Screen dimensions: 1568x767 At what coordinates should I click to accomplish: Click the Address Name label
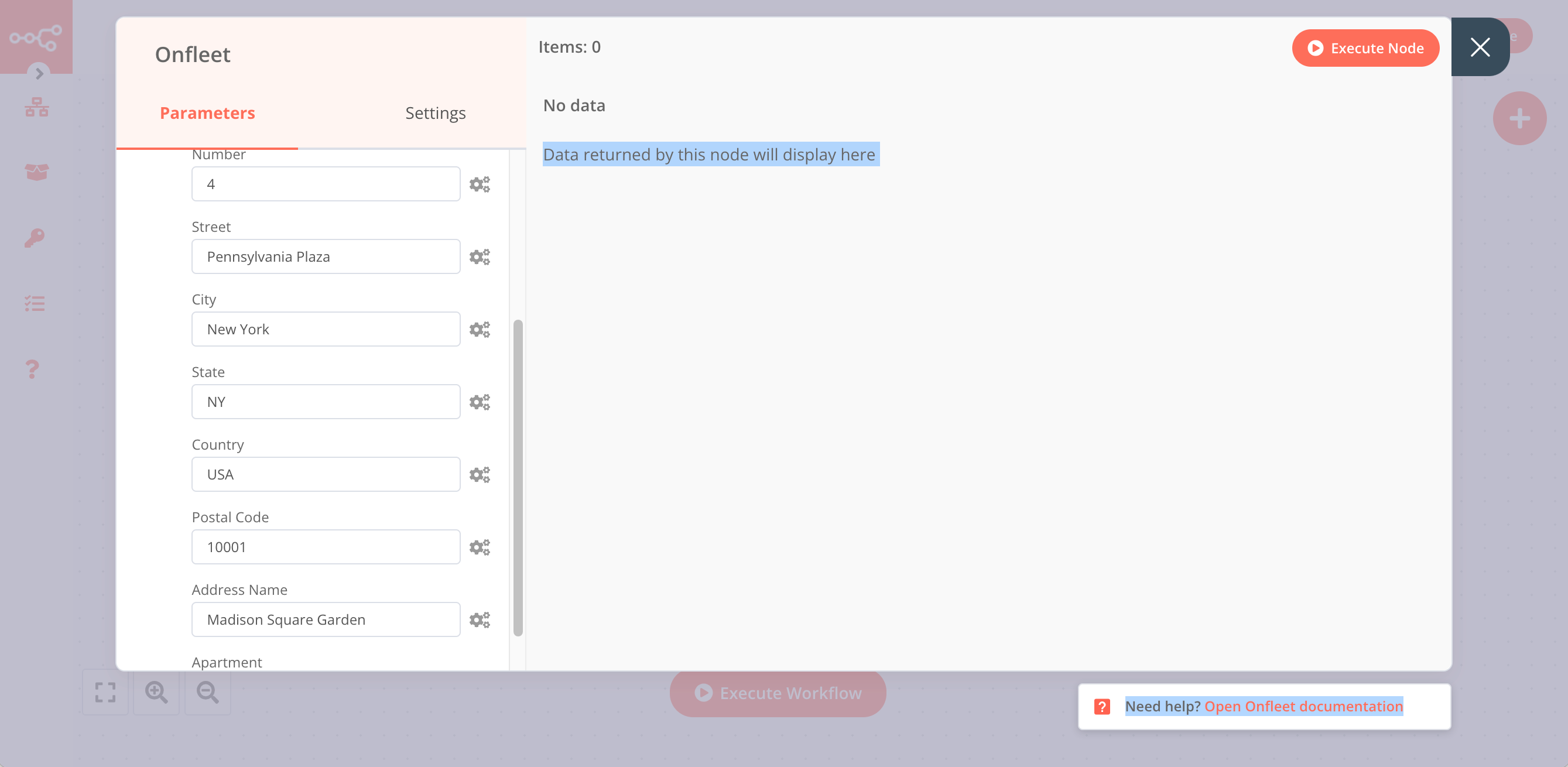click(239, 589)
